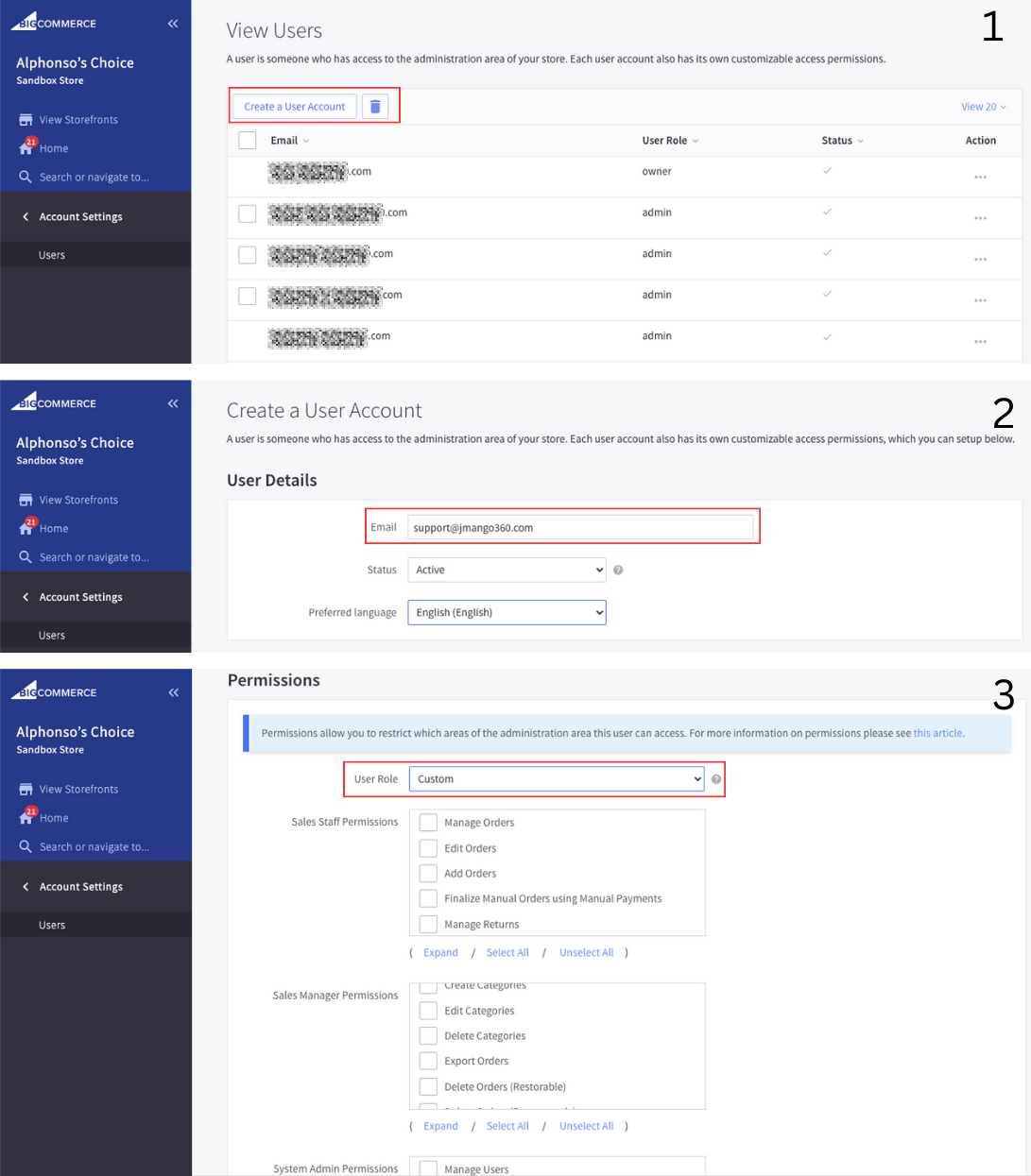Open the "this article" permissions link
Viewport: 1031px width, 1176px height.
click(x=937, y=733)
